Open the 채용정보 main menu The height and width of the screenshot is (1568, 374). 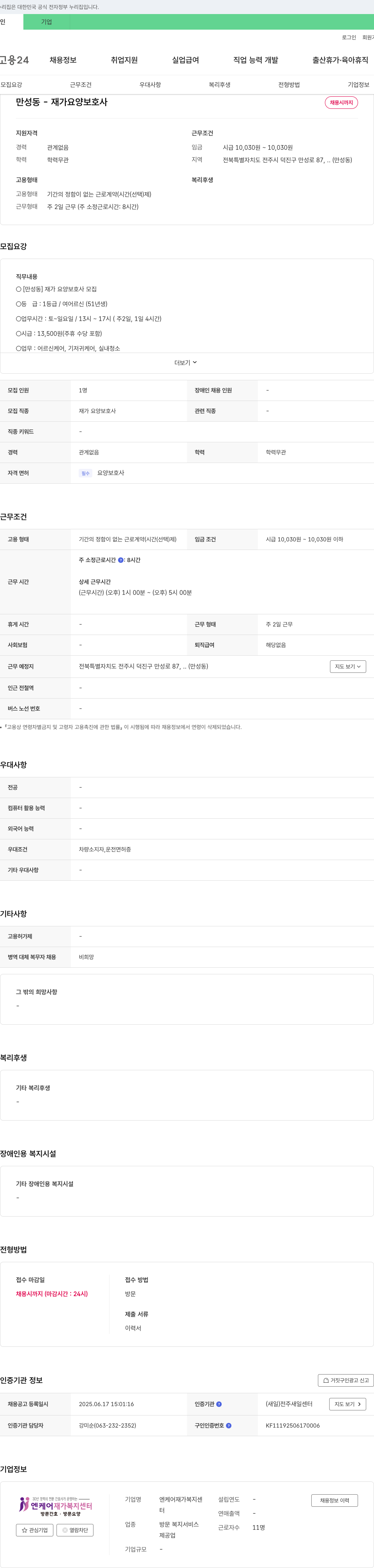coord(63,60)
